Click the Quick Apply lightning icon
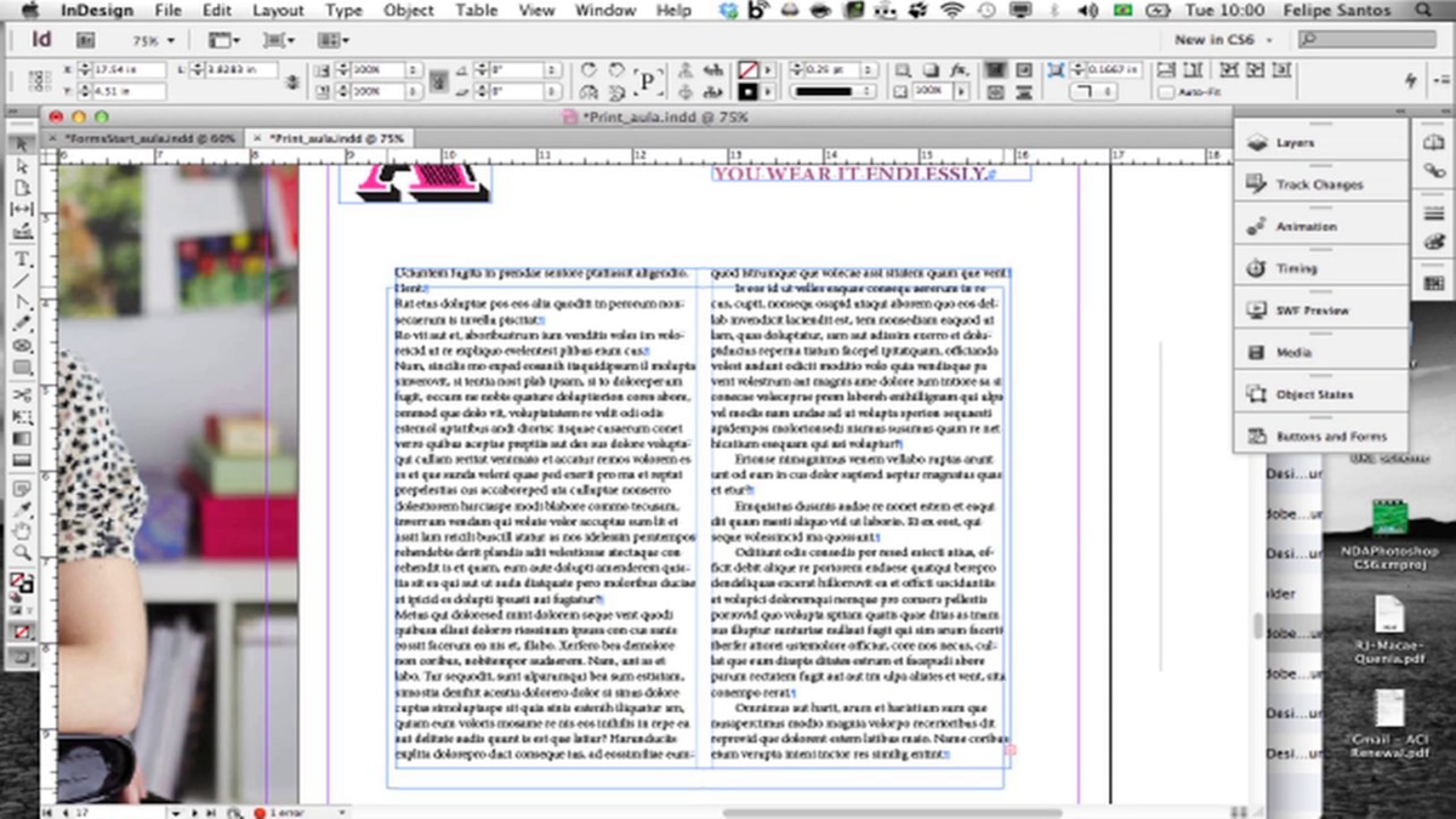This screenshot has height=819, width=1456. 1411,80
